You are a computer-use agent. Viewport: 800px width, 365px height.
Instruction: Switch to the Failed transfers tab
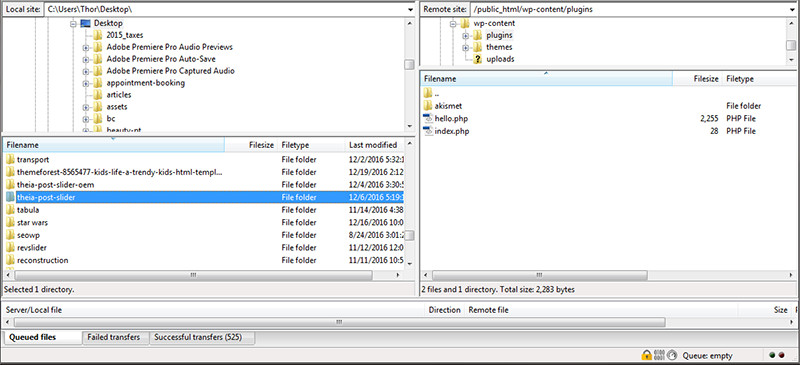pos(116,337)
